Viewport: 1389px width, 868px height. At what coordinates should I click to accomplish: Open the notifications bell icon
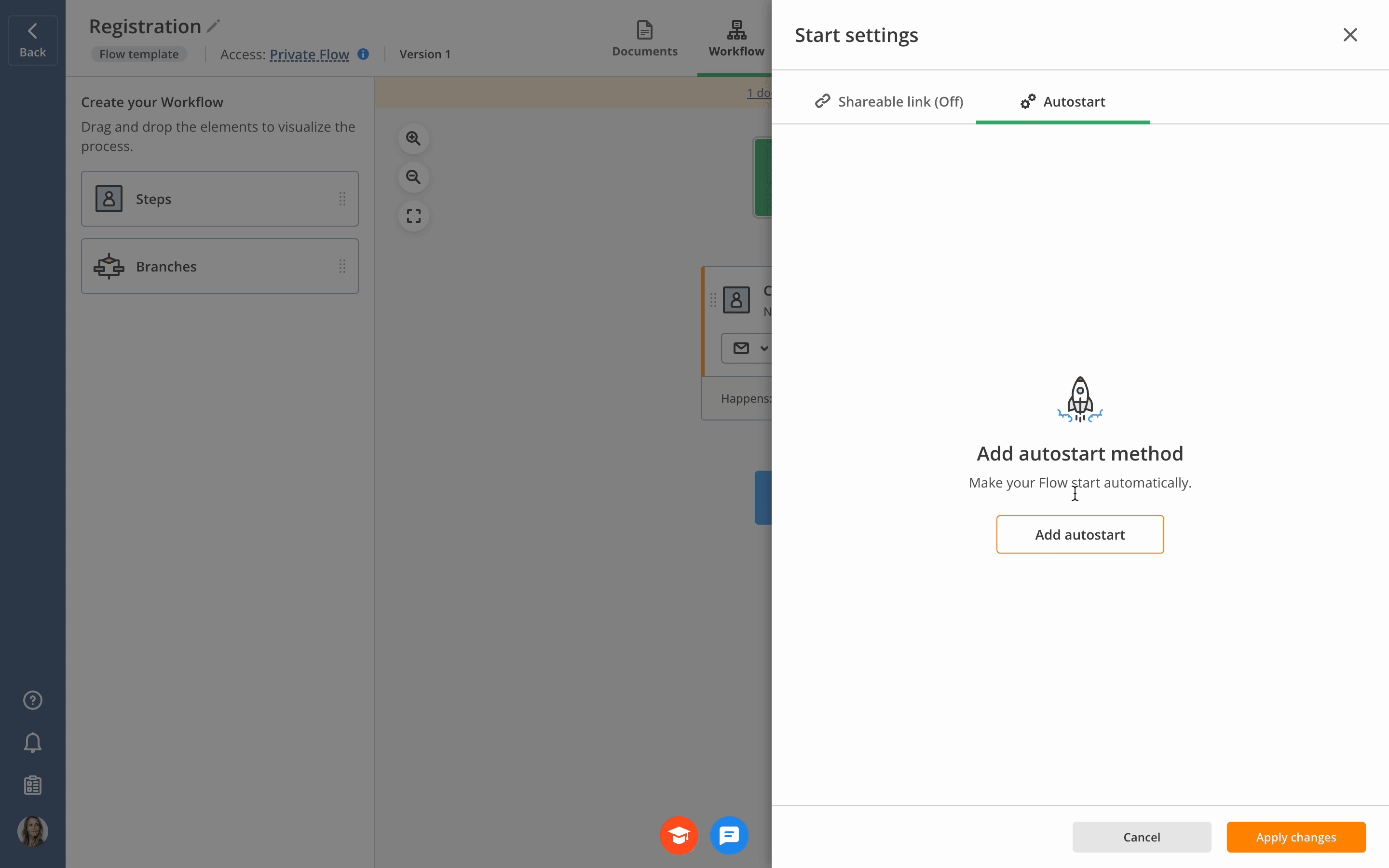click(33, 743)
